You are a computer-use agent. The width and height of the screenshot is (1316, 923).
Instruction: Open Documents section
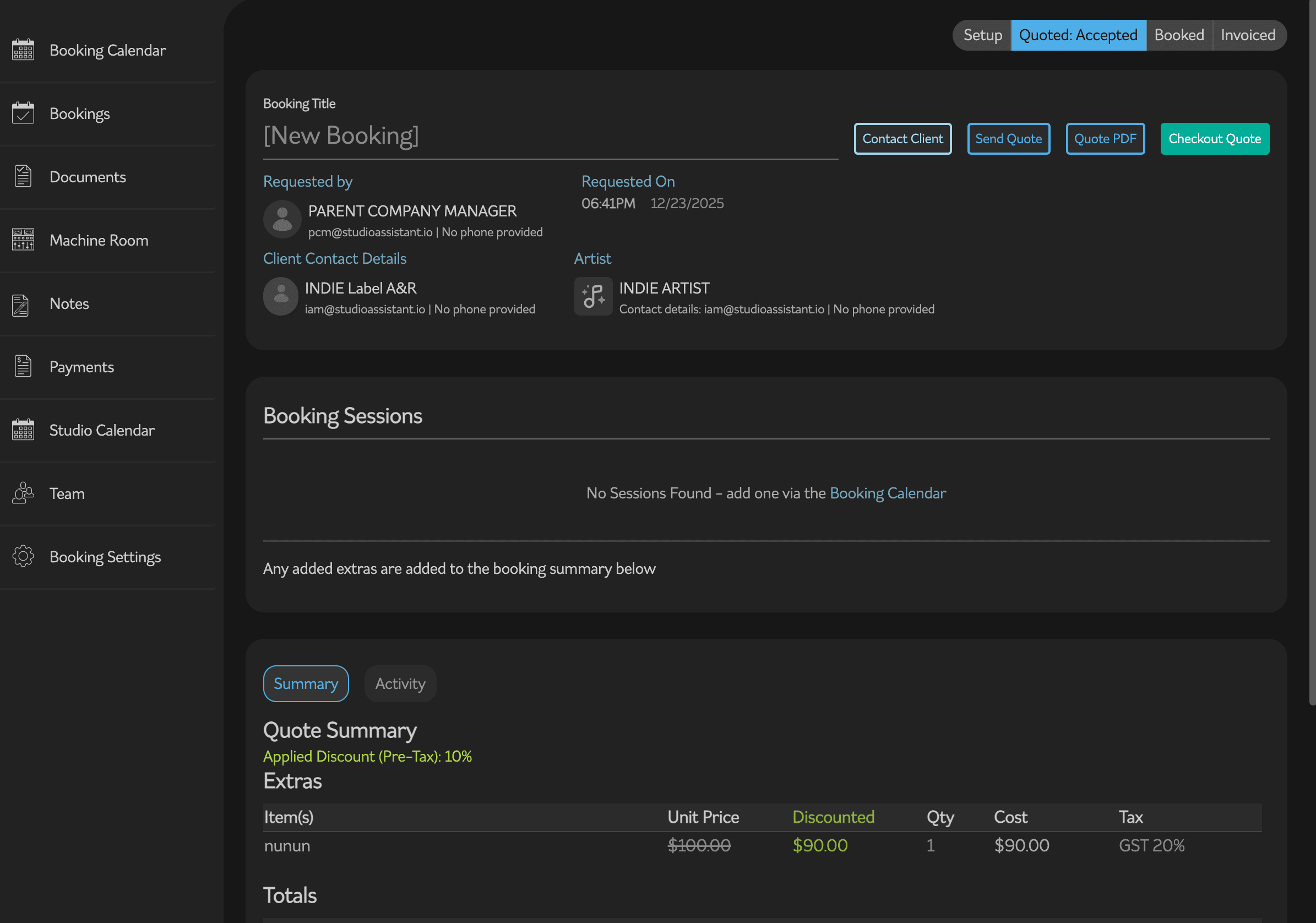pyautogui.click(x=108, y=177)
